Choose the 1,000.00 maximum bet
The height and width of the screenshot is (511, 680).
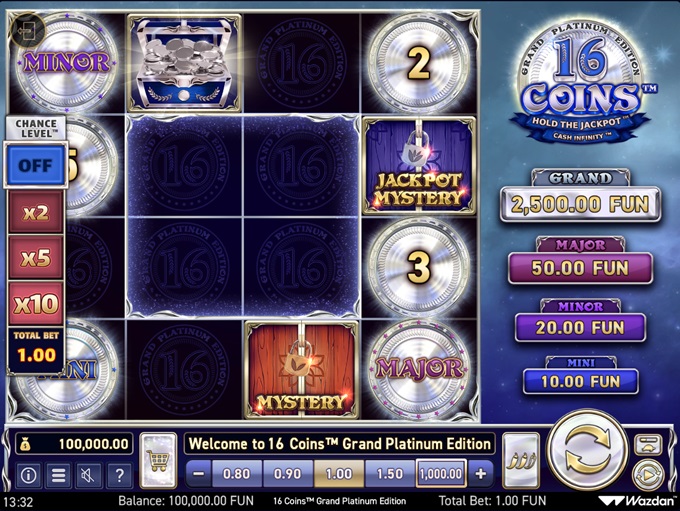click(x=441, y=474)
